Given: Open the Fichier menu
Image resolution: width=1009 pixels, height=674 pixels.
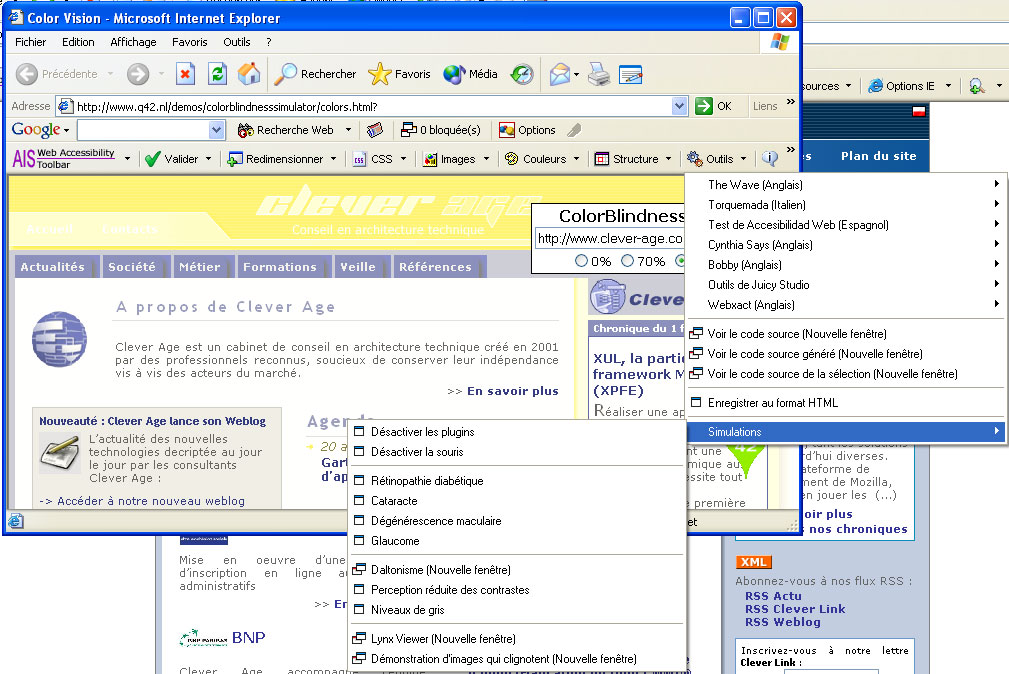Looking at the screenshot, I should (30, 42).
